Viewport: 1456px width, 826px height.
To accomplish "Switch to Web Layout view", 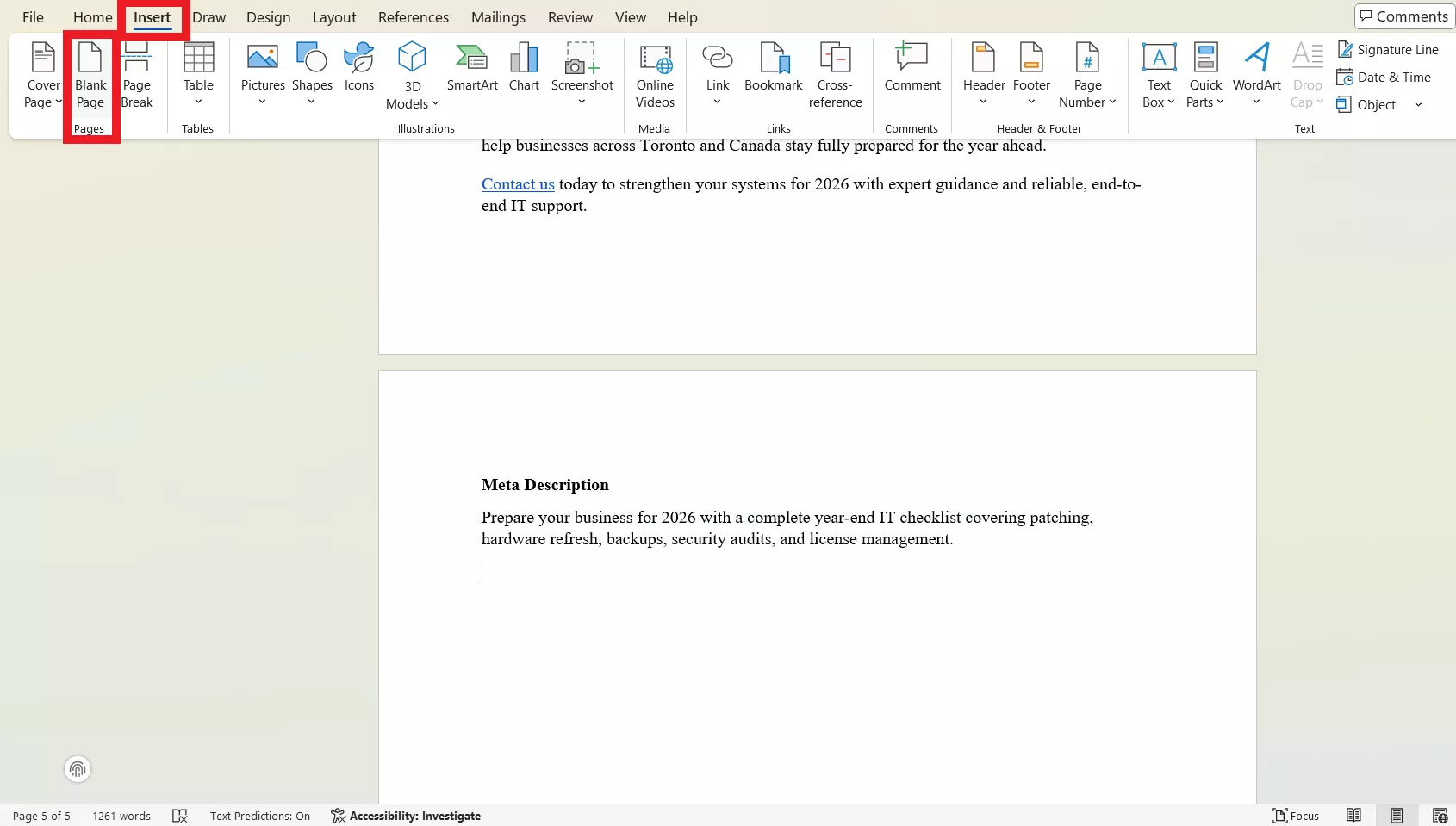I will (x=1440, y=816).
